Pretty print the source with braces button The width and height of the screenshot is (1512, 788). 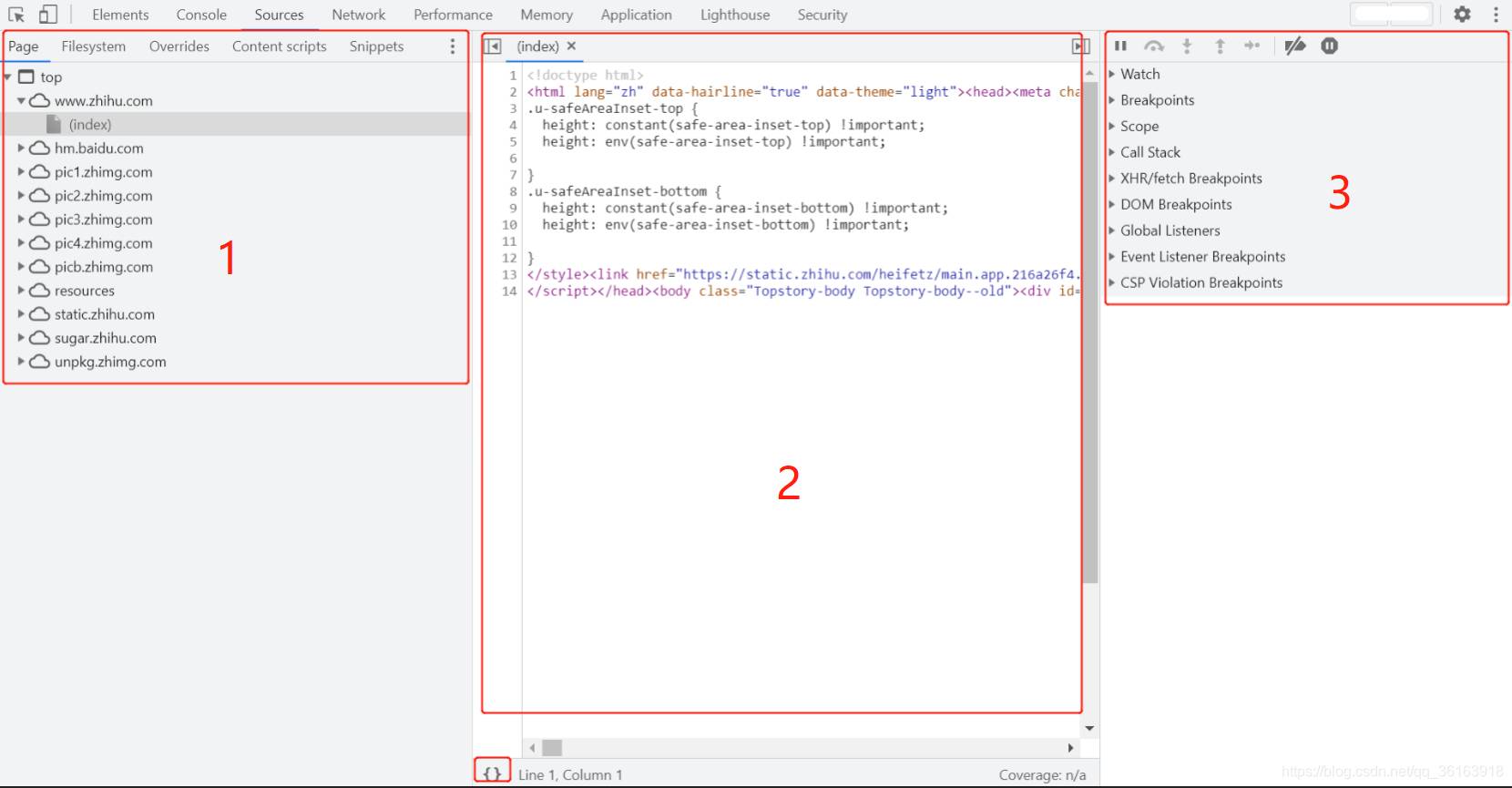(492, 773)
